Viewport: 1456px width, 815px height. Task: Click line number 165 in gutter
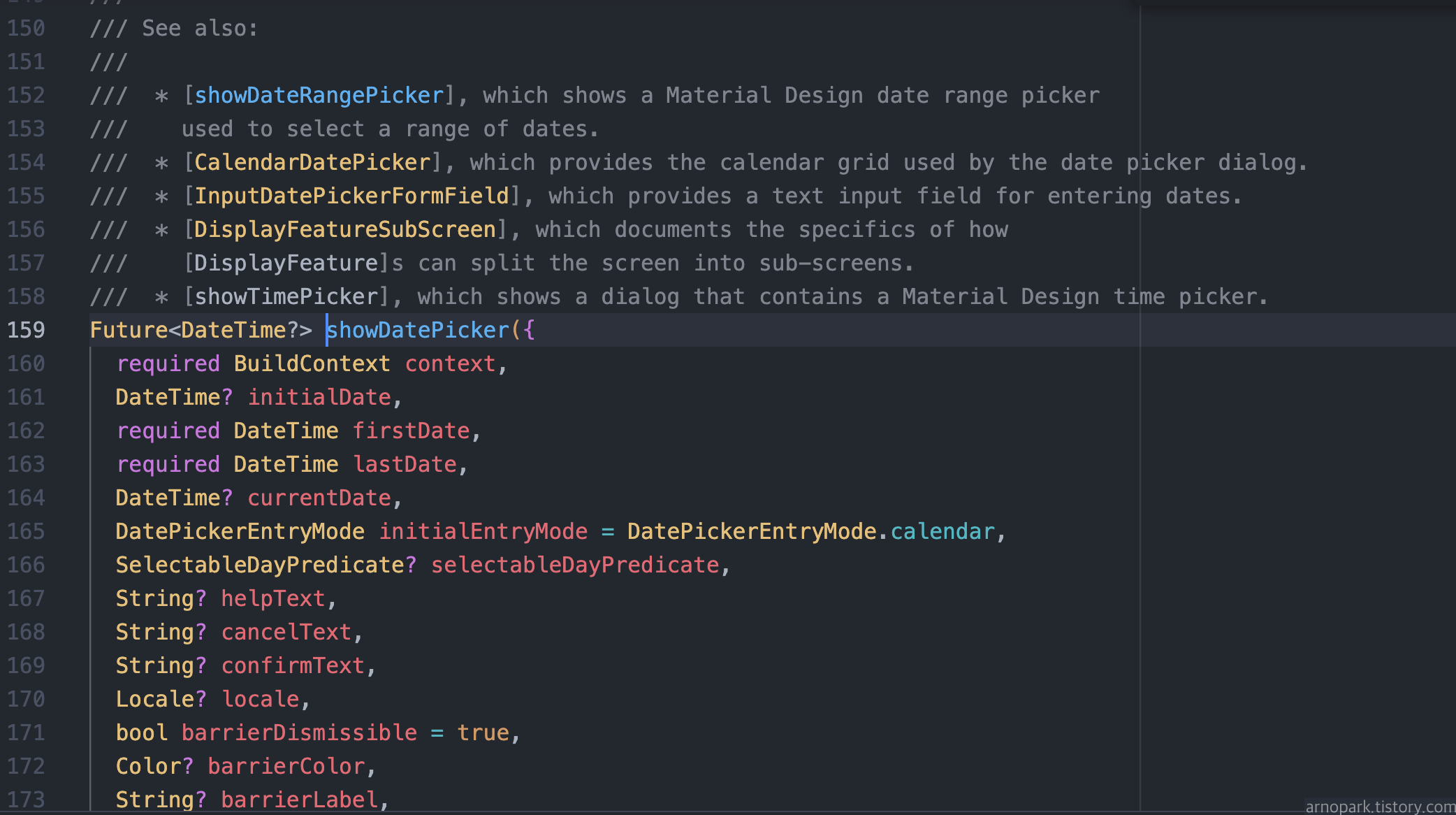(26, 531)
